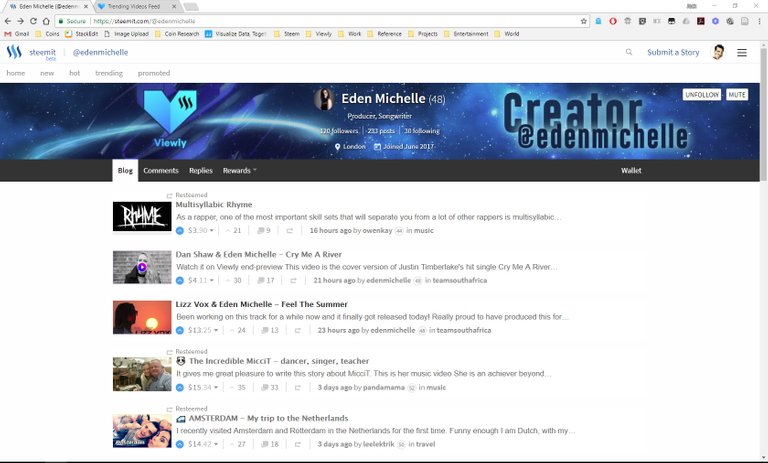Open Multisyllabic Rhyme post title
Viewport: 768px width, 463px height.
click(214, 204)
